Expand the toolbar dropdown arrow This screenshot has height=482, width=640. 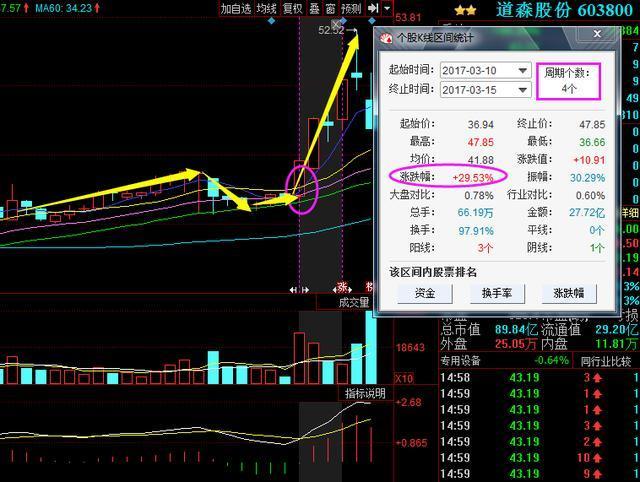386,8
